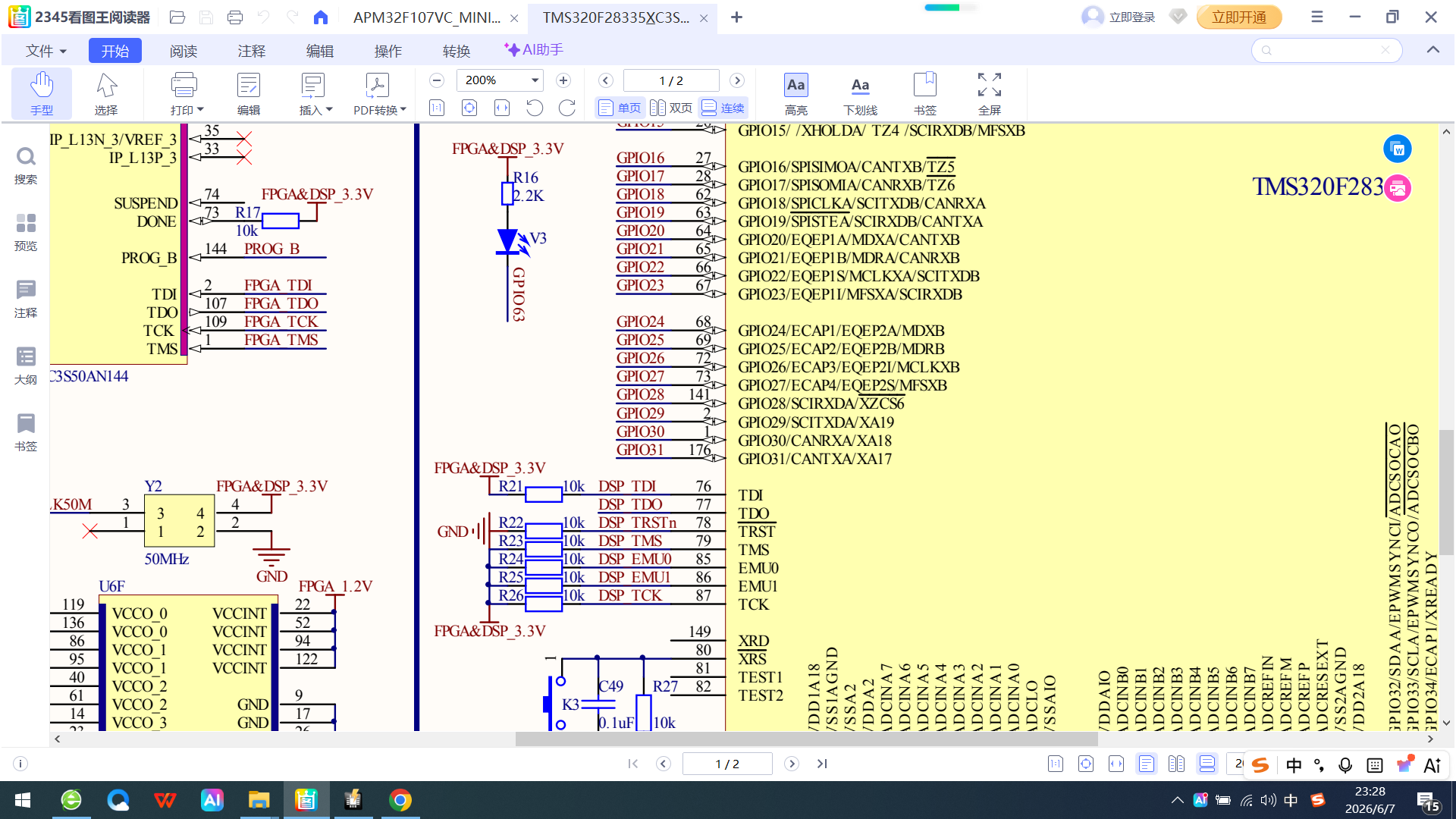The height and width of the screenshot is (819, 1456).
Task: Click the horizontal scrollbar thumb
Action: (x=806, y=739)
